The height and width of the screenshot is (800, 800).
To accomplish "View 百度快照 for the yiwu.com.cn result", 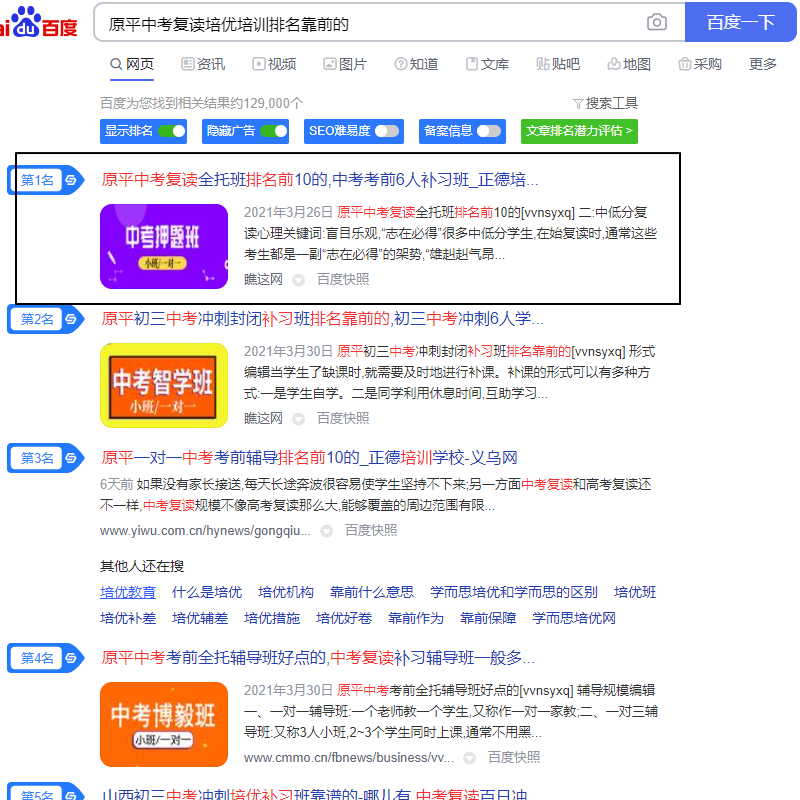I will pos(371,531).
